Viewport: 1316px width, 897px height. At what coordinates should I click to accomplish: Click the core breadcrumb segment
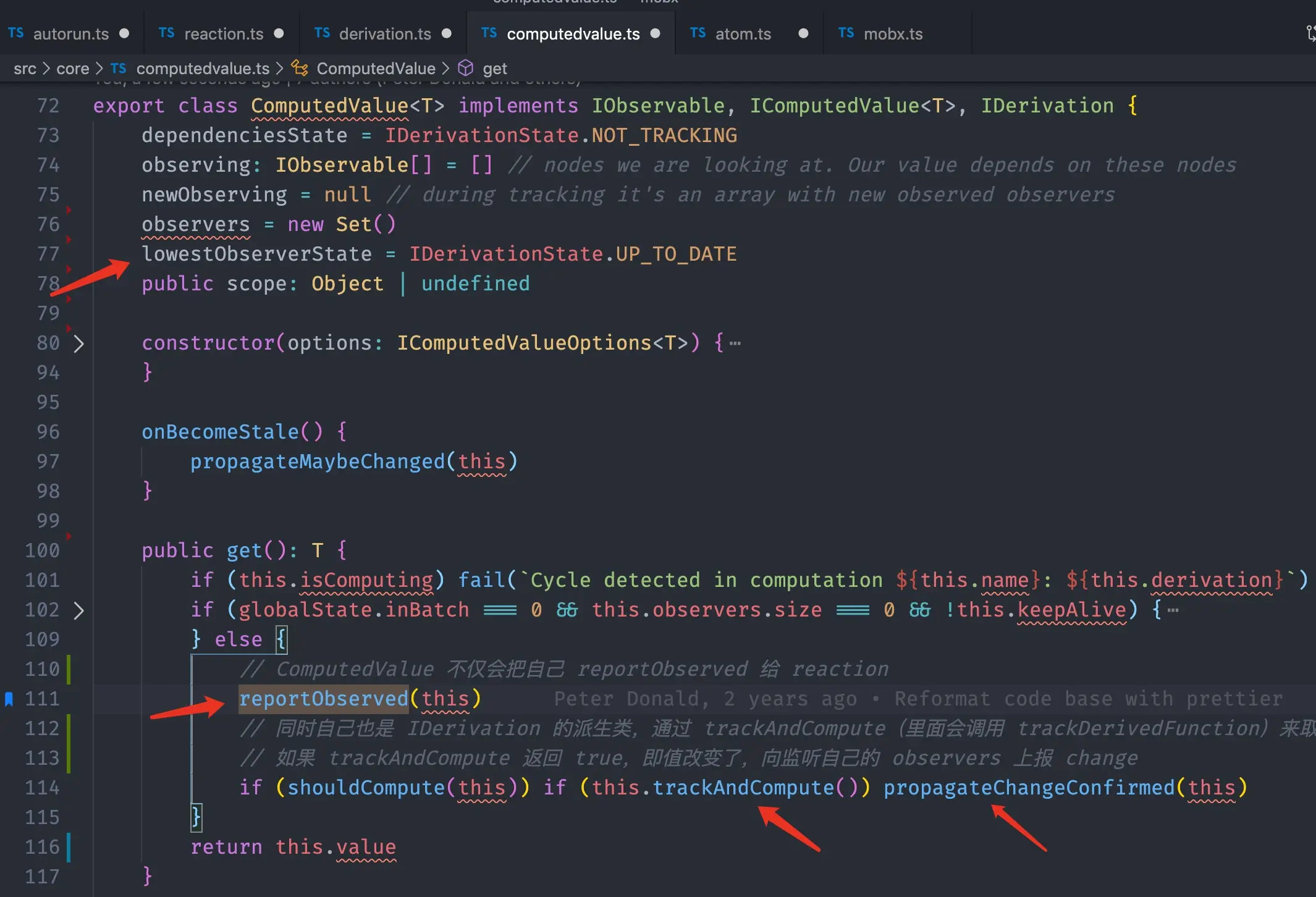click(72, 69)
